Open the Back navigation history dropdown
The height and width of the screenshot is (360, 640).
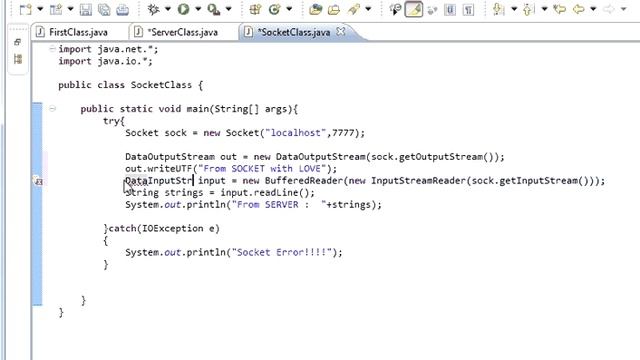pyautogui.click(x=593, y=9)
